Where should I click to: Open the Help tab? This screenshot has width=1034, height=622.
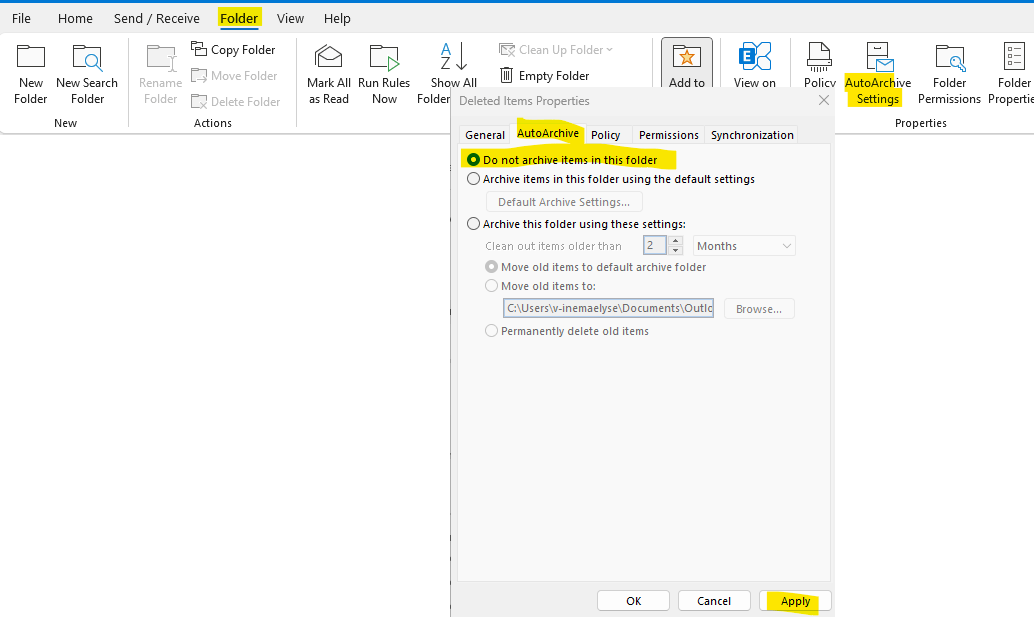point(337,18)
